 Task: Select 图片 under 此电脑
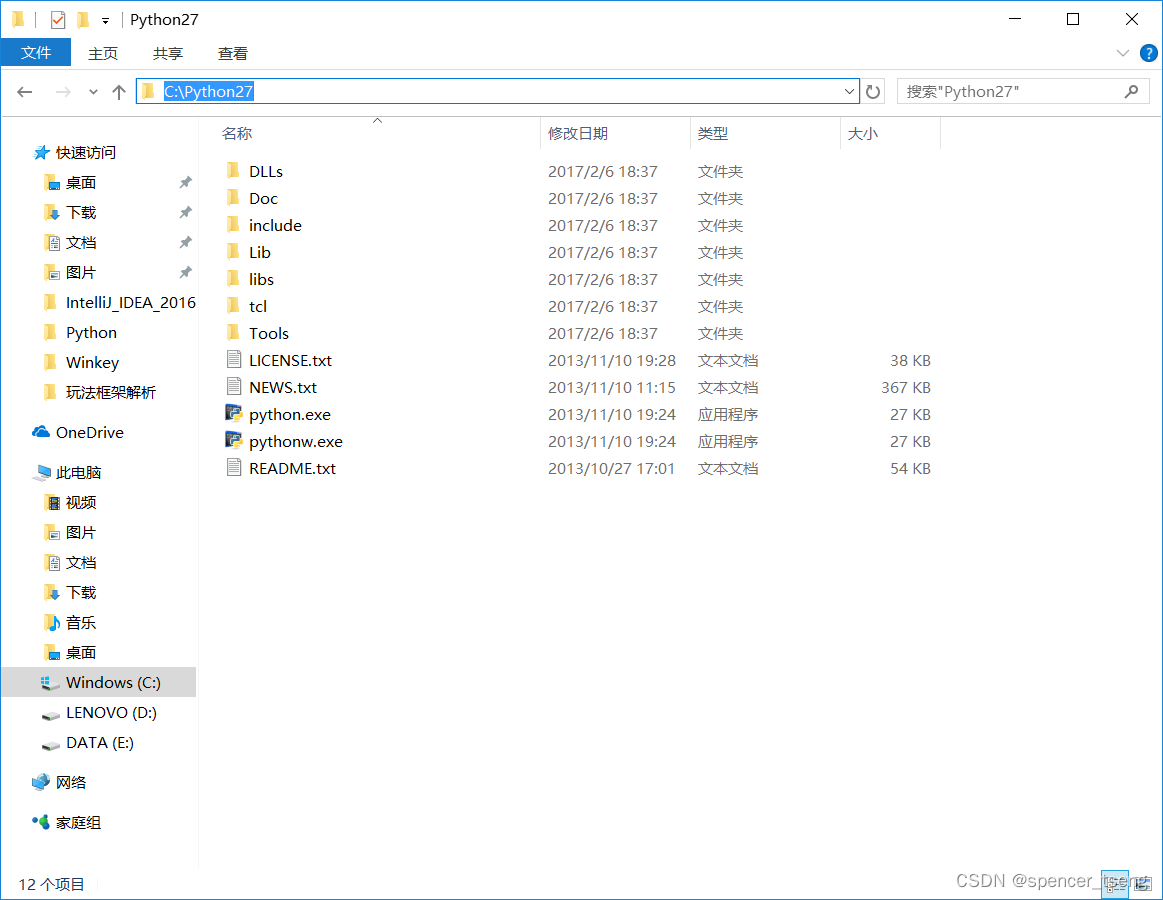[99, 532]
